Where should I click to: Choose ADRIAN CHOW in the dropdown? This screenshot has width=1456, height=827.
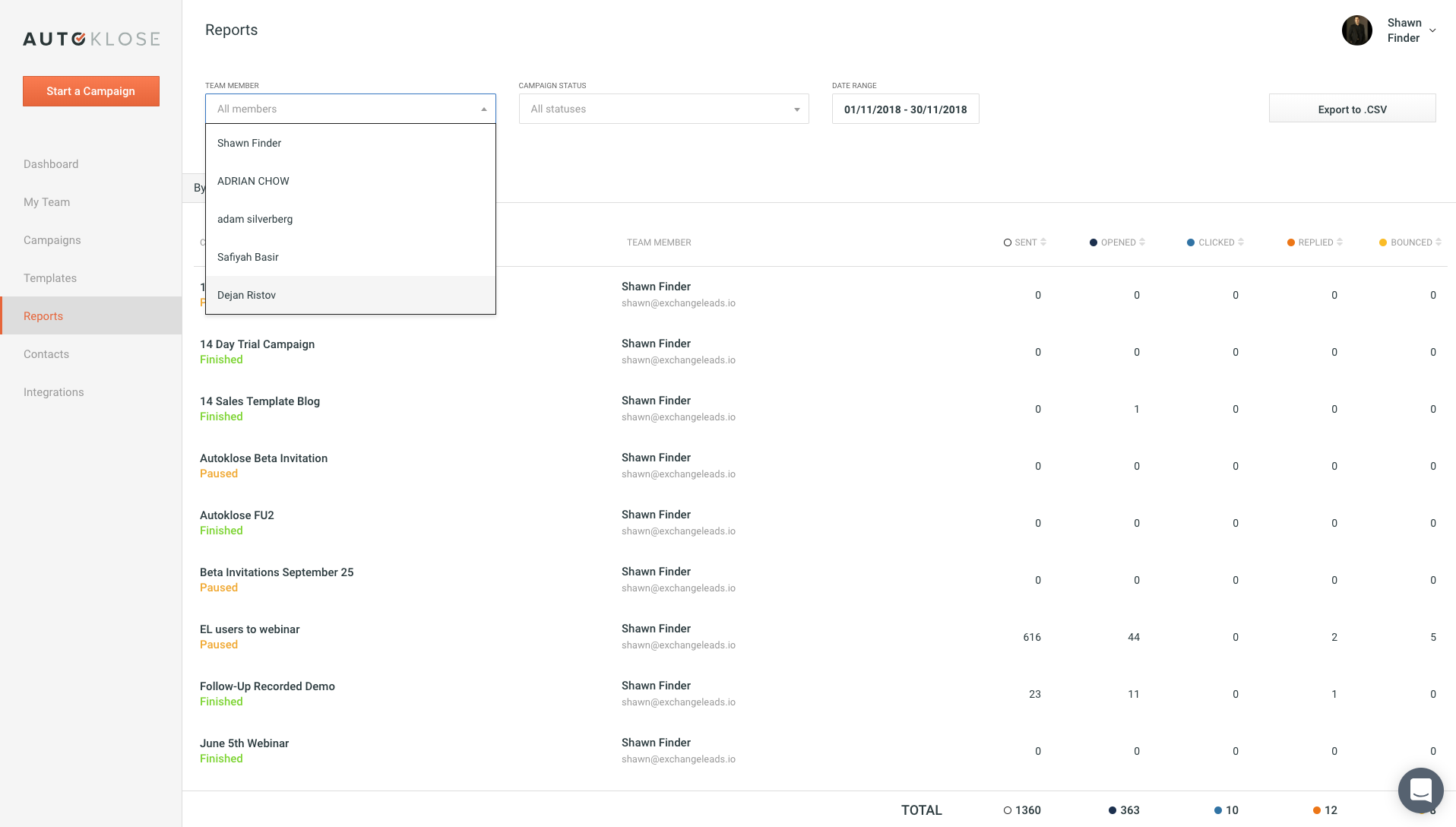[253, 181]
